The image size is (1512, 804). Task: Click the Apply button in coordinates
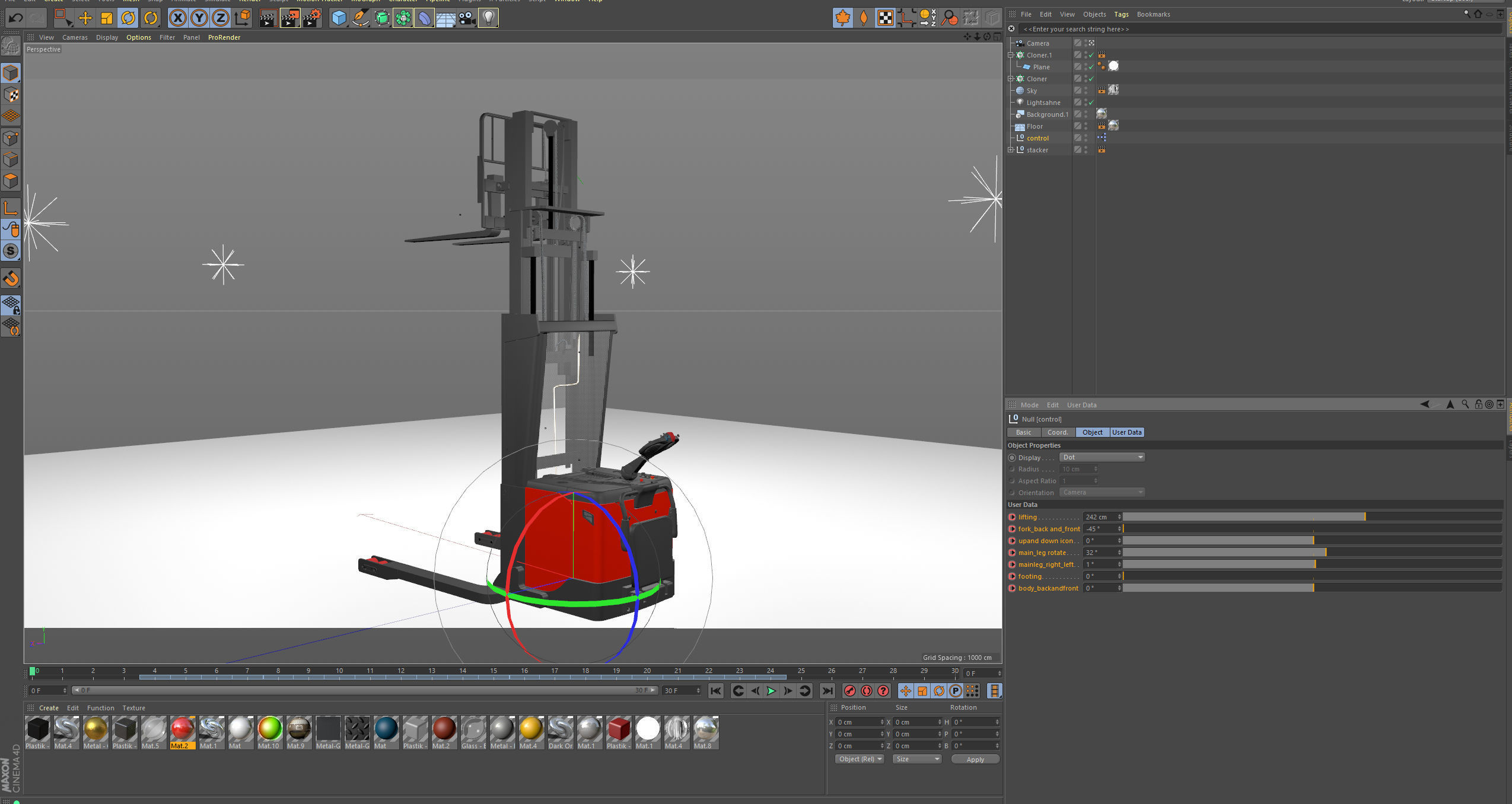tap(975, 759)
